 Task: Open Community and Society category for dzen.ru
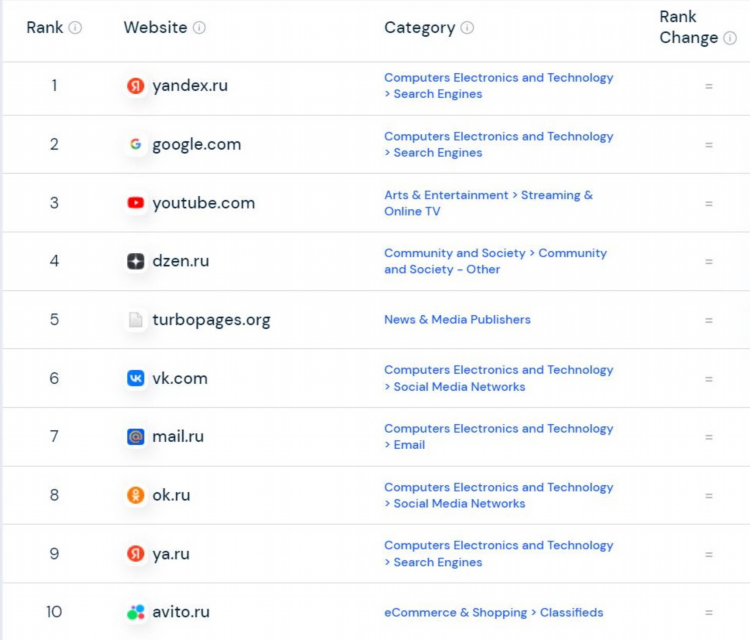point(496,261)
